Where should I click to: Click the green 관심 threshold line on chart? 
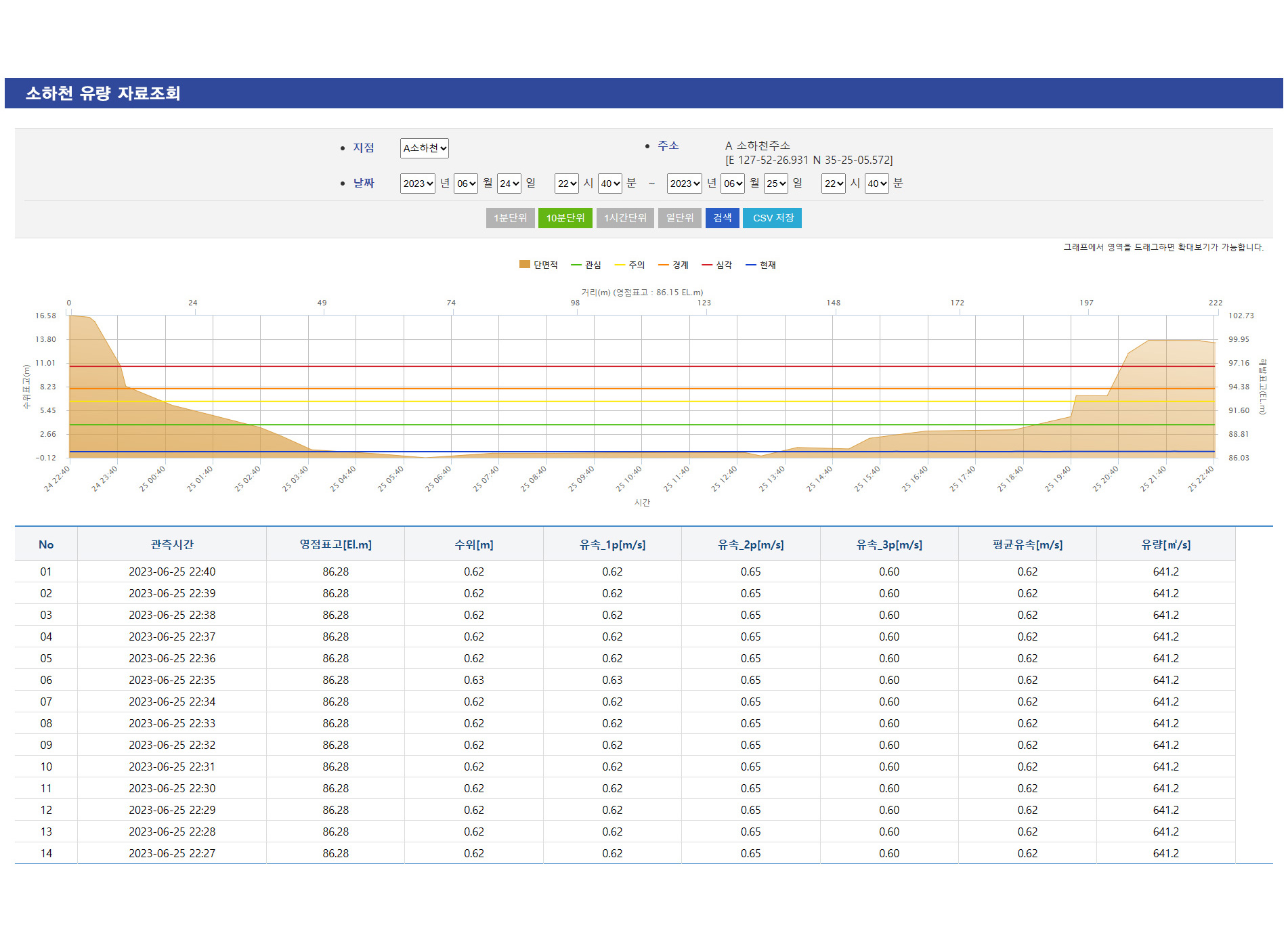coord(641,425)
